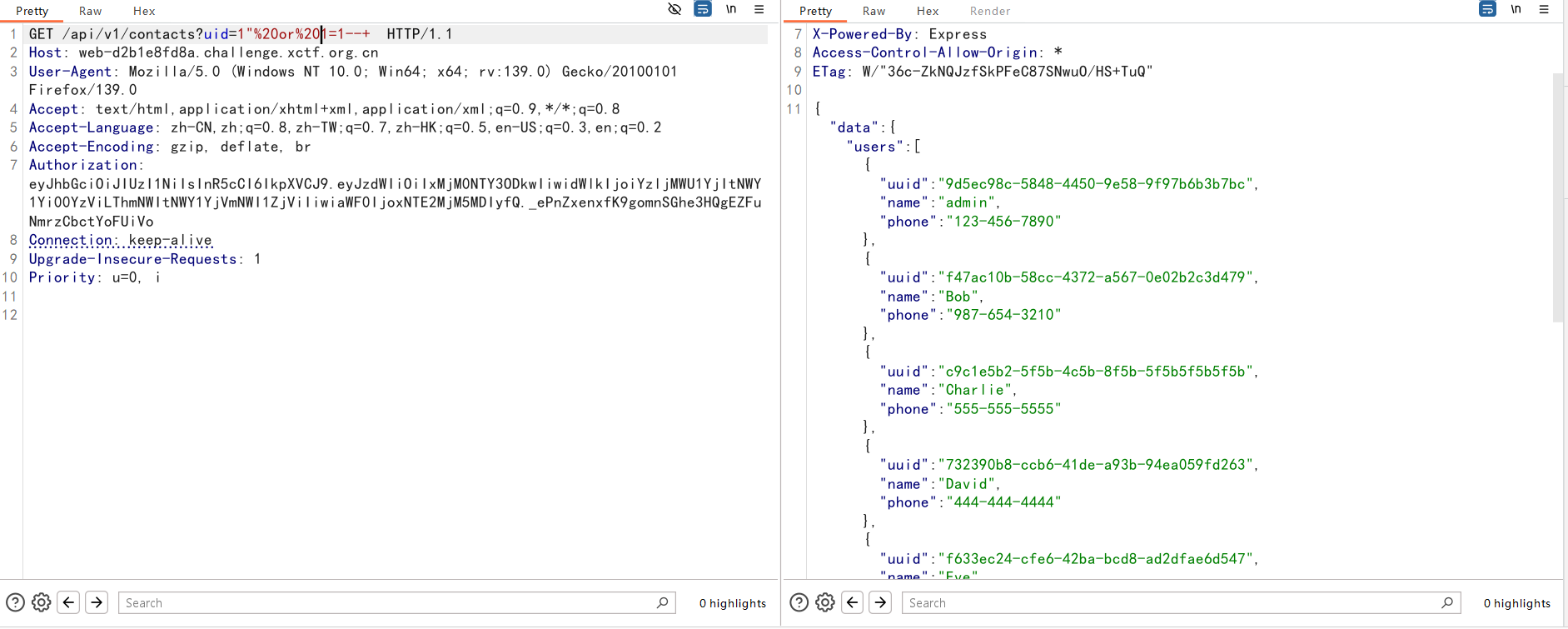Click the "data" JSON key
1568x629 pixels.
854,127
